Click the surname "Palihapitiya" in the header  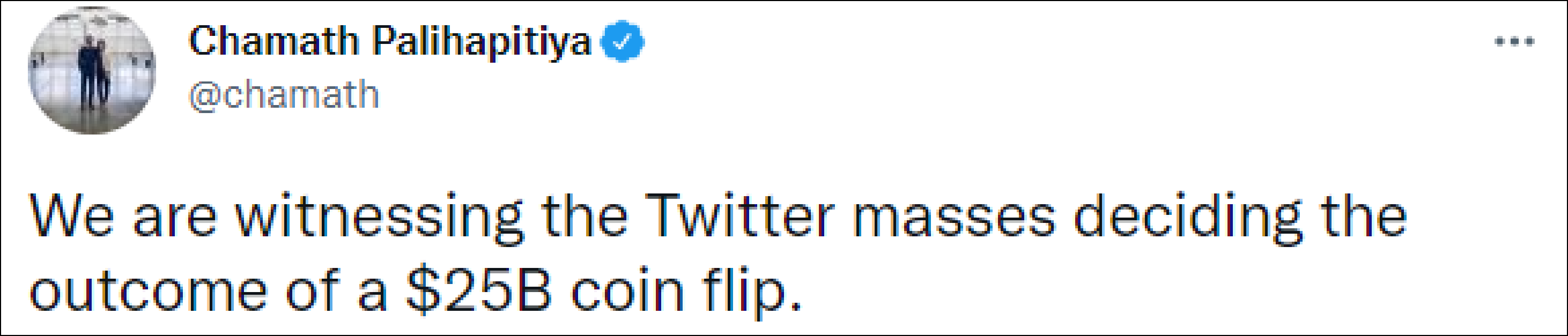(482, 41)
